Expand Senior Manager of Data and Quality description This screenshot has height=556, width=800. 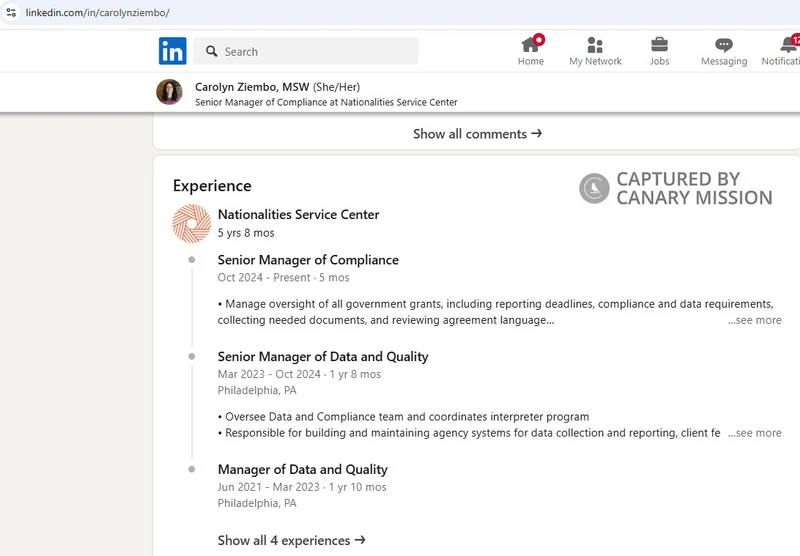click(x=754, y=433)
